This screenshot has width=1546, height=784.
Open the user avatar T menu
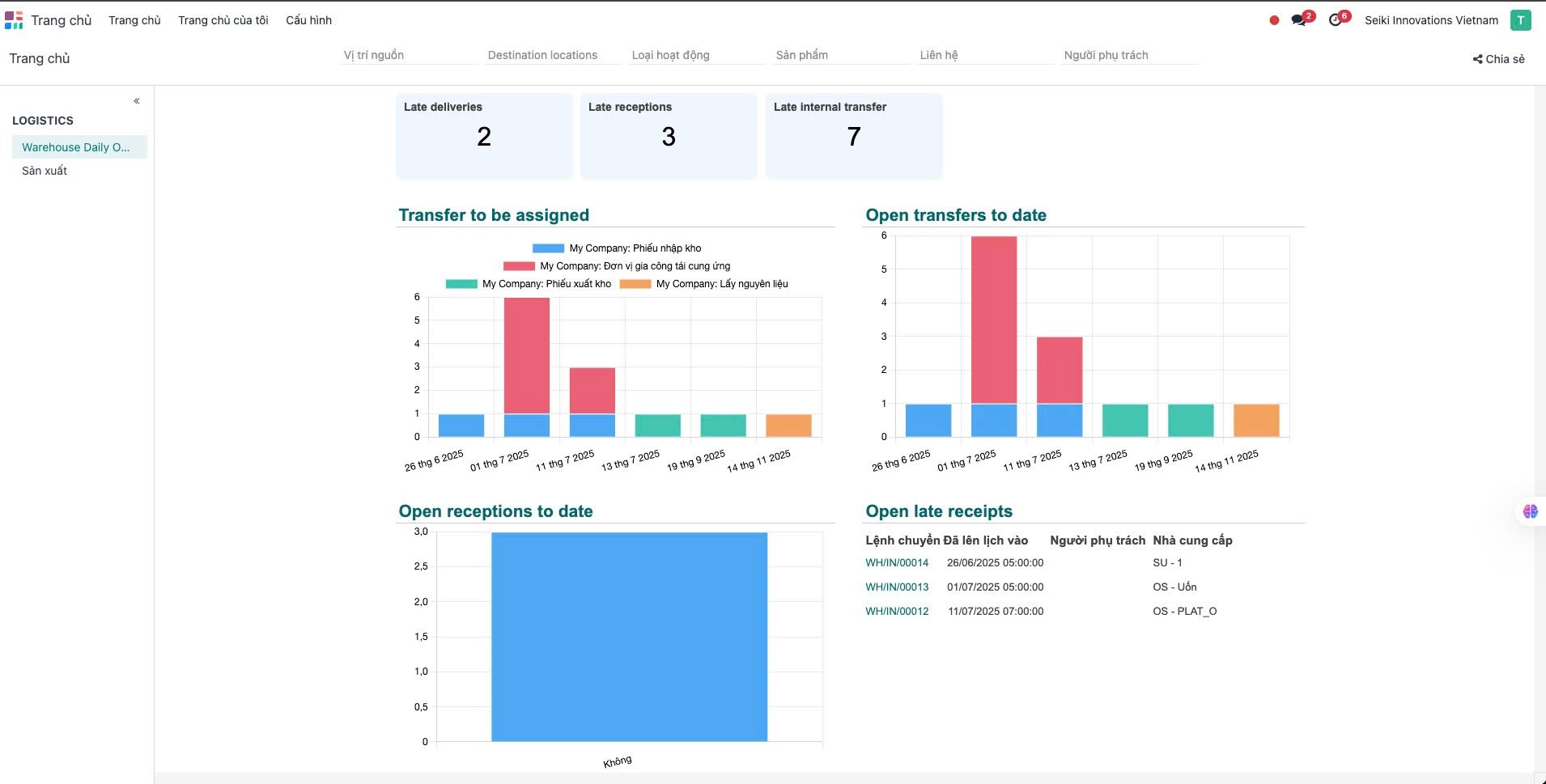click(x=1520, y=20)
